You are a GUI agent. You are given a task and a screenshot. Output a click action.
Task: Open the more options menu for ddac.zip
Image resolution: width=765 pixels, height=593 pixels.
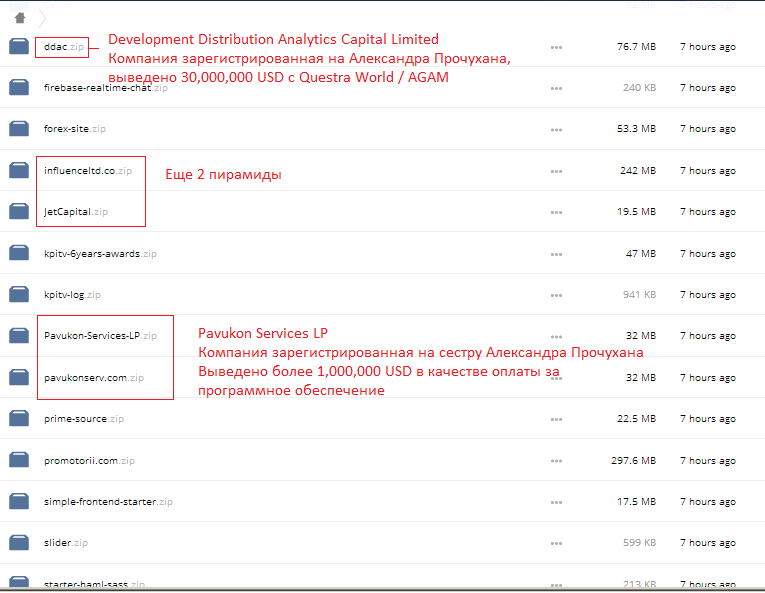click(556, 47)
